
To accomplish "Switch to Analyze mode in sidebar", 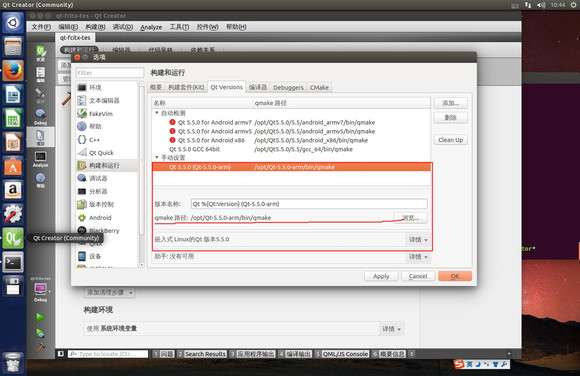I will (x=40, y=159).
